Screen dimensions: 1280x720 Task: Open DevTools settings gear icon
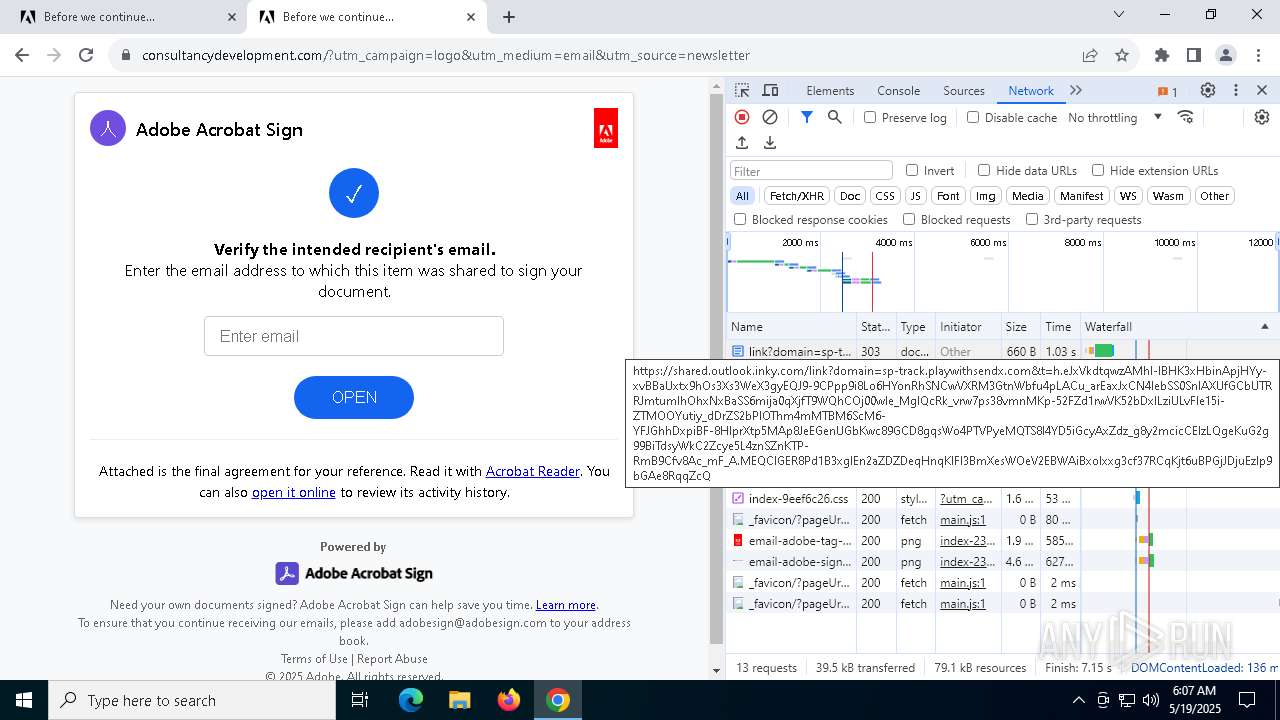[x=1208, y=90]
